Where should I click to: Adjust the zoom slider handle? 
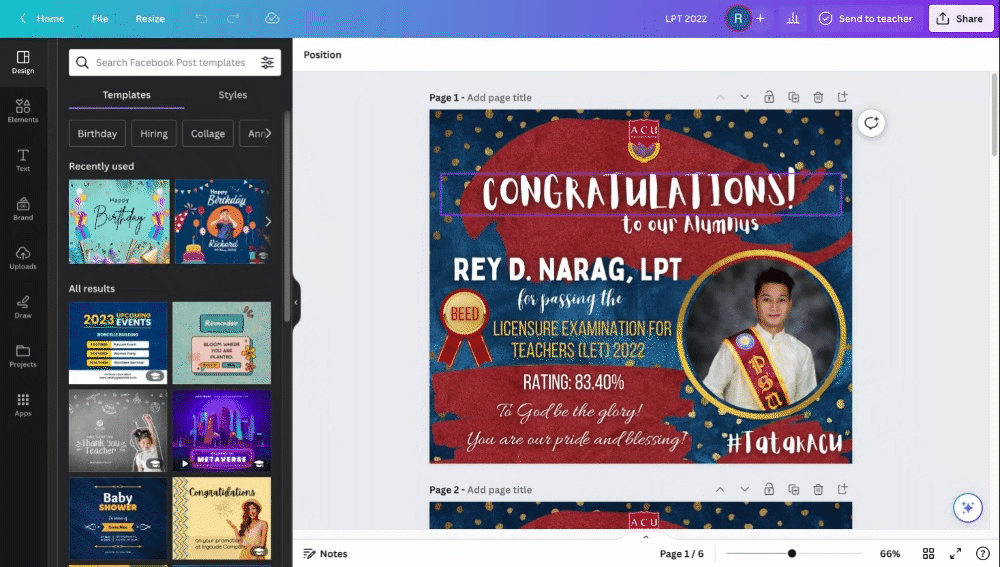(x=791, y=554)
